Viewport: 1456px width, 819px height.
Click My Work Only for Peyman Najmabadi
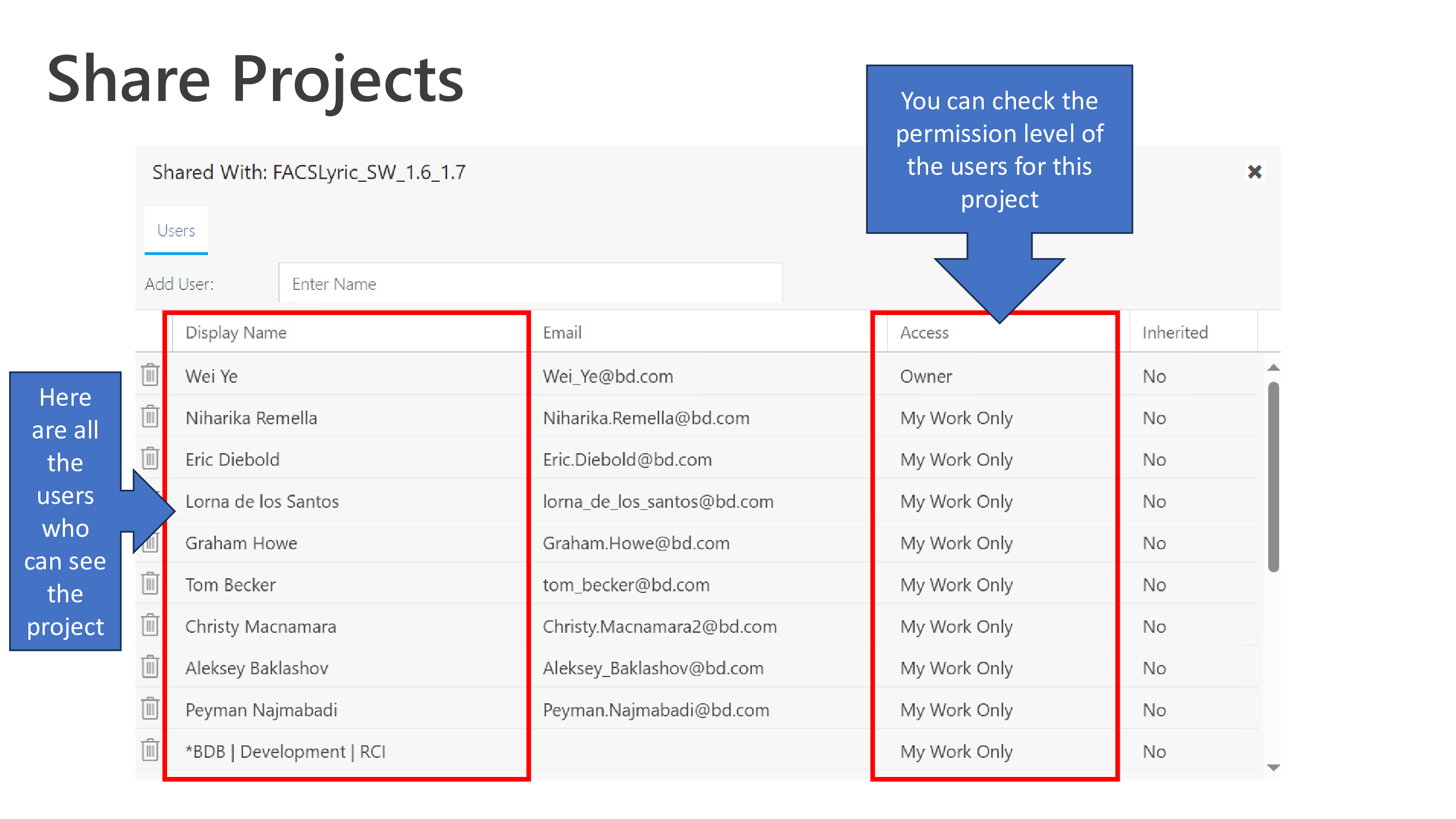click(956, 710)
